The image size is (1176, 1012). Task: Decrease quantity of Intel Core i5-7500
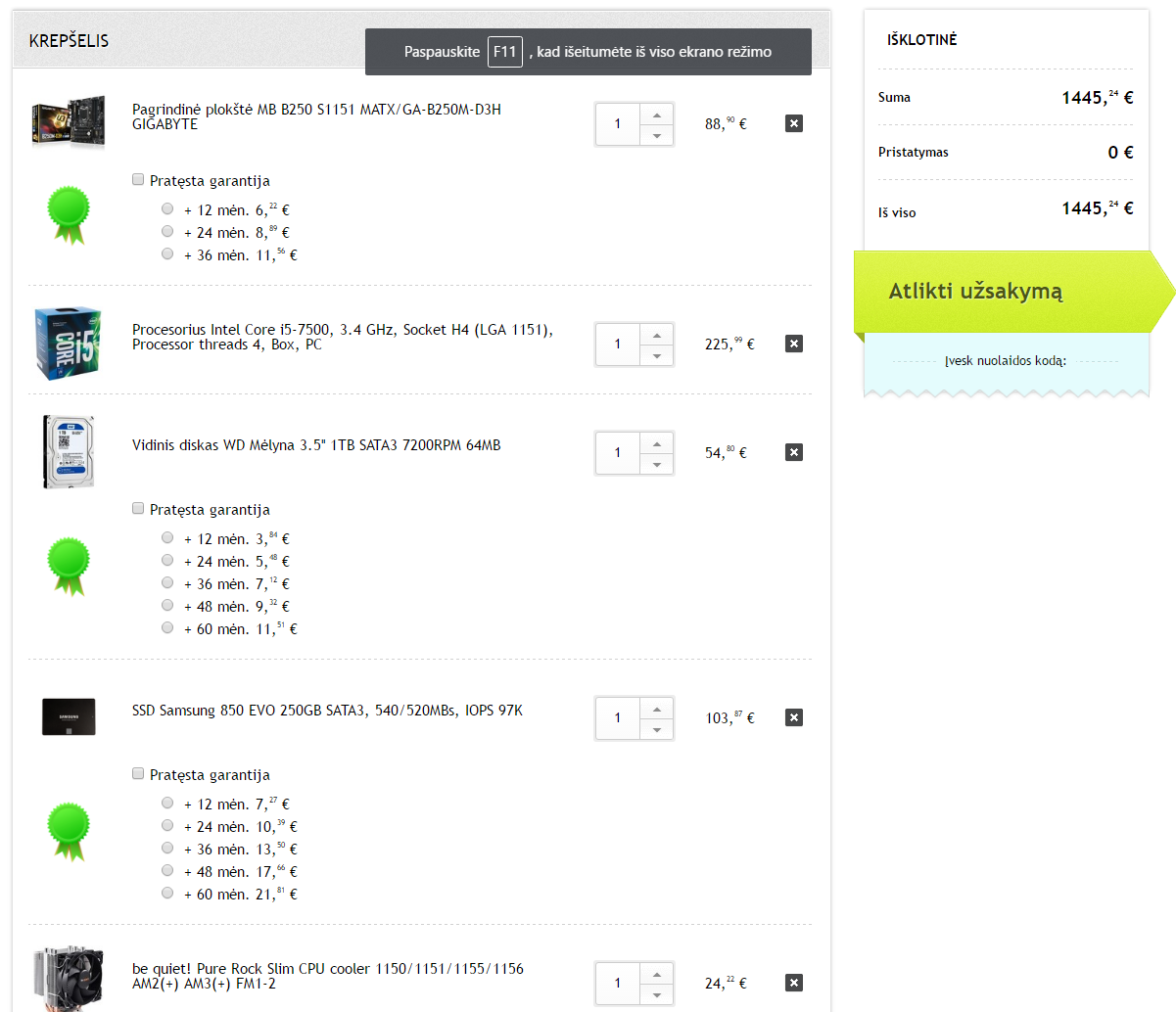[657, 355]
